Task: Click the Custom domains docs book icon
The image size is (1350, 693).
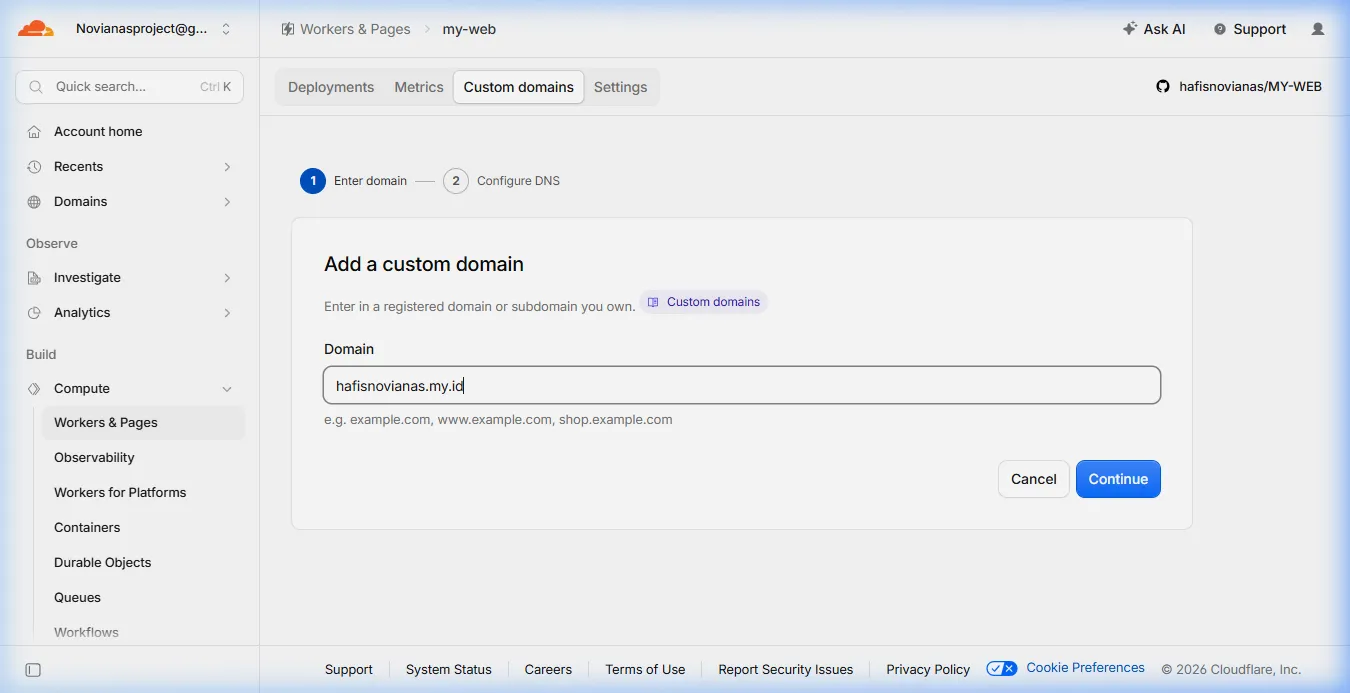Action: point(653,302)
